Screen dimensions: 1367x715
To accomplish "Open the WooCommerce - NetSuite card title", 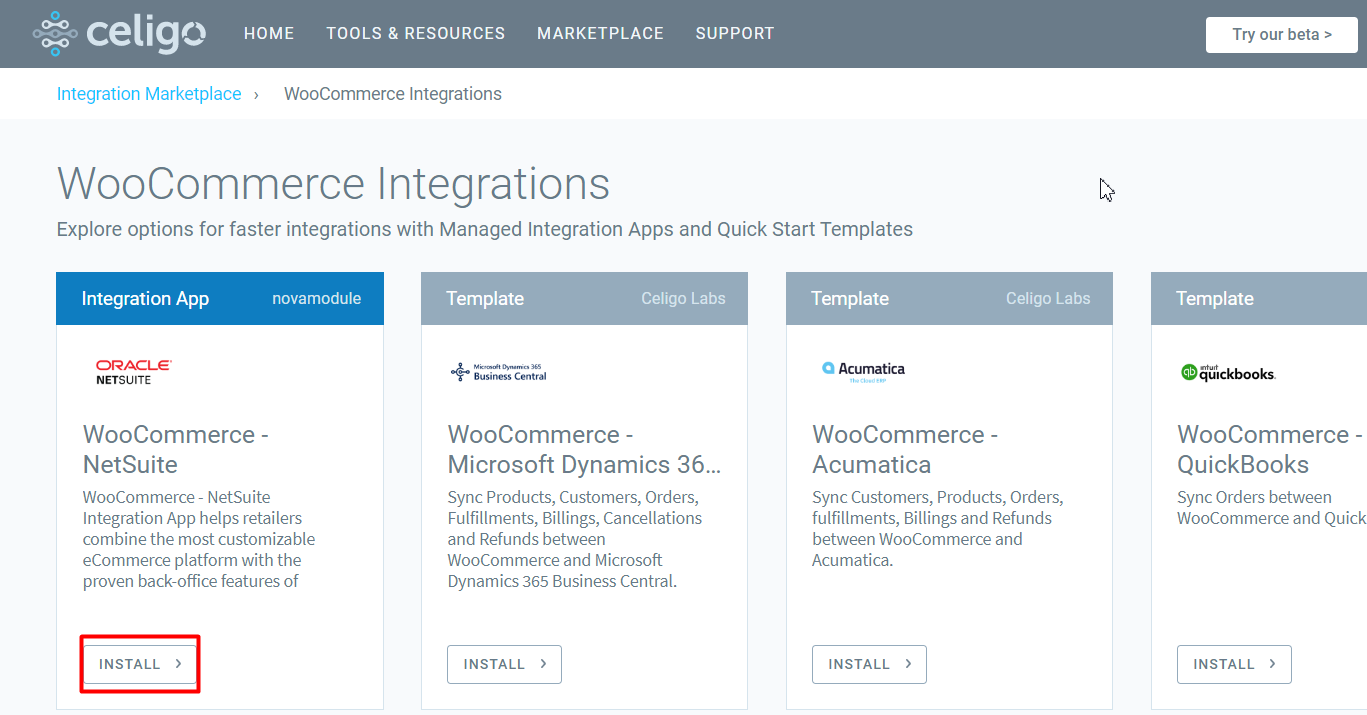I will pos(176,449).
